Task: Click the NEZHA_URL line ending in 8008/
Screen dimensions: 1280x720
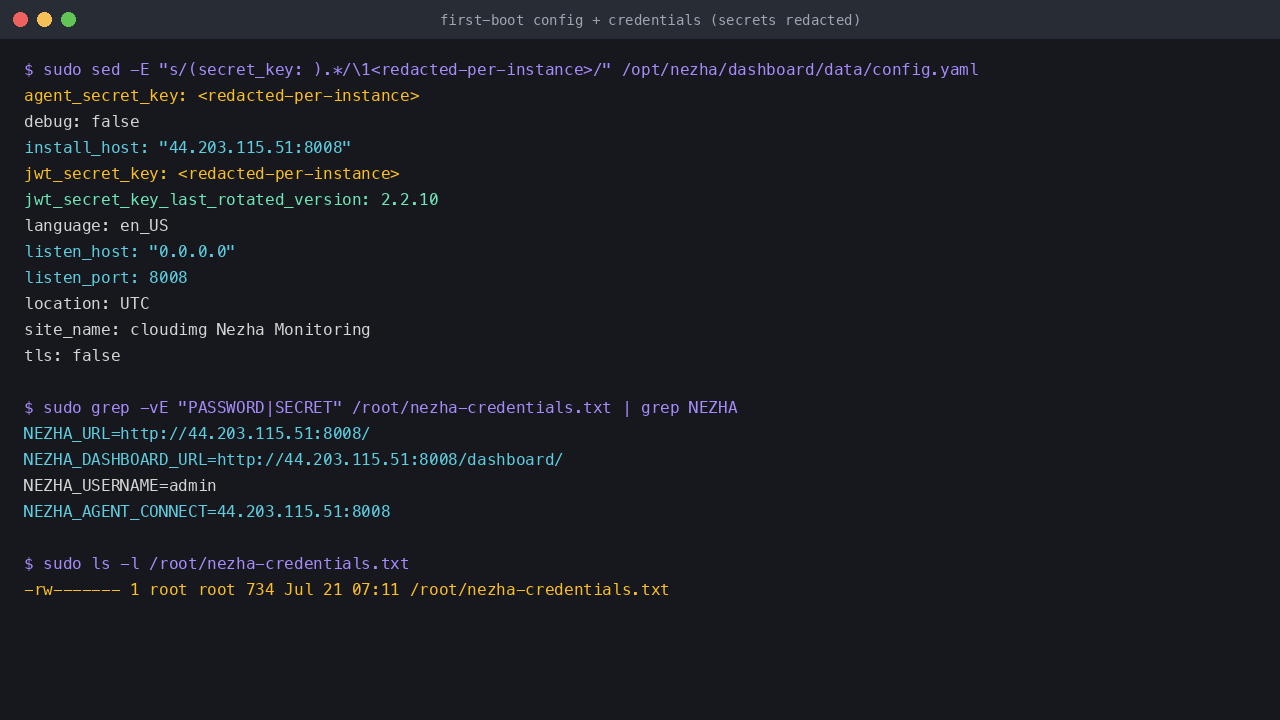Action: pyautogui.click(x=197, y=434)
